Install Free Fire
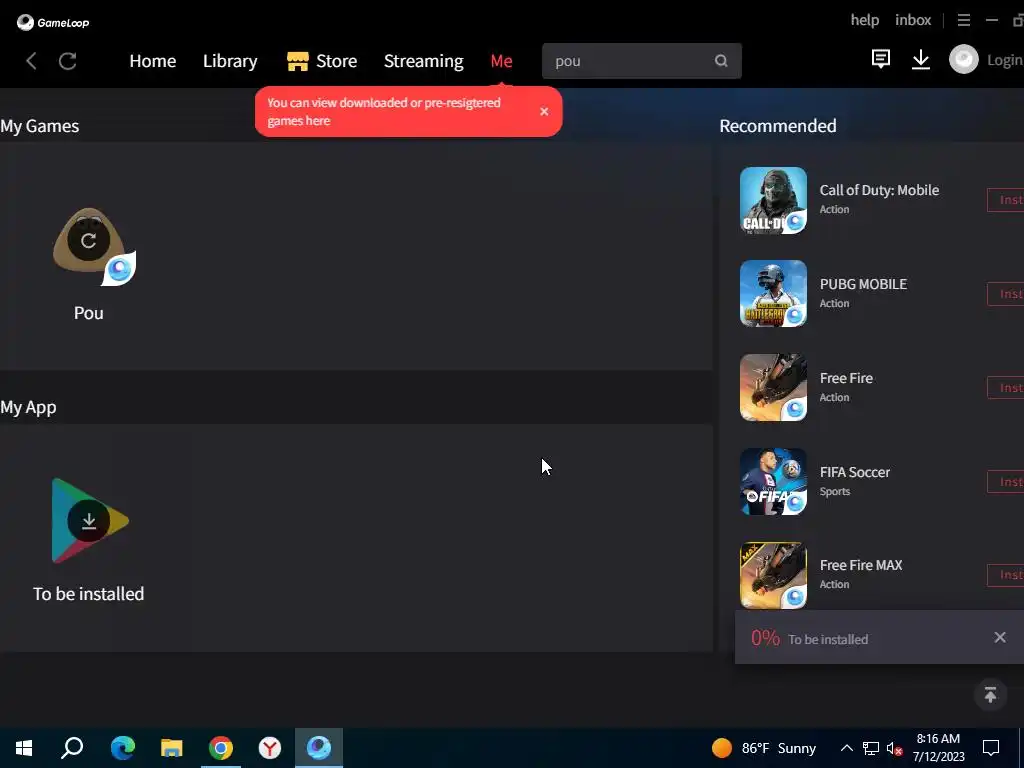The width and height of the screenshot is (1024, 768). [1006, 387]
